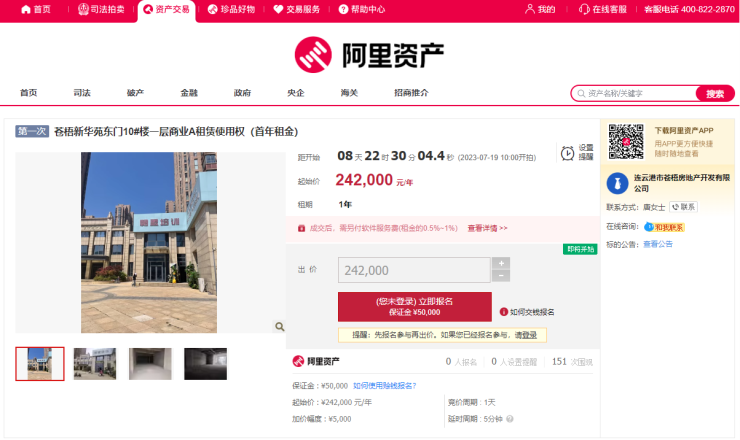Open 如何使用赊钱报名? link
740x440 pixels.
[x=385, y=386]
